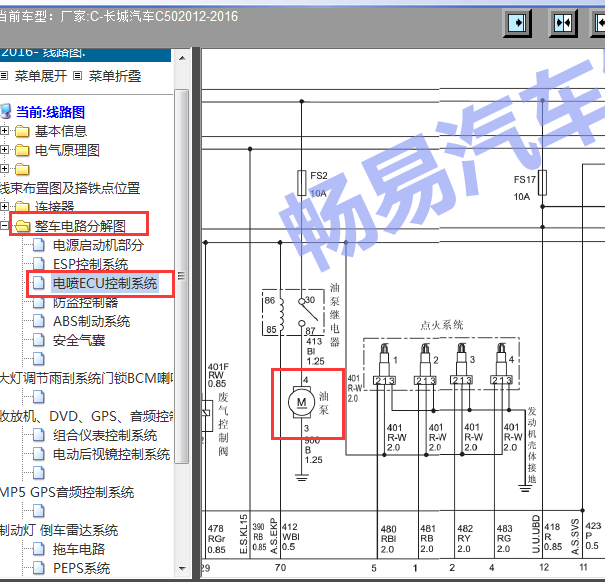Open 大灯调节雨刮系统门锁BCM entry
Viewport: 605px width, 582px height.
tap(86, 378)
